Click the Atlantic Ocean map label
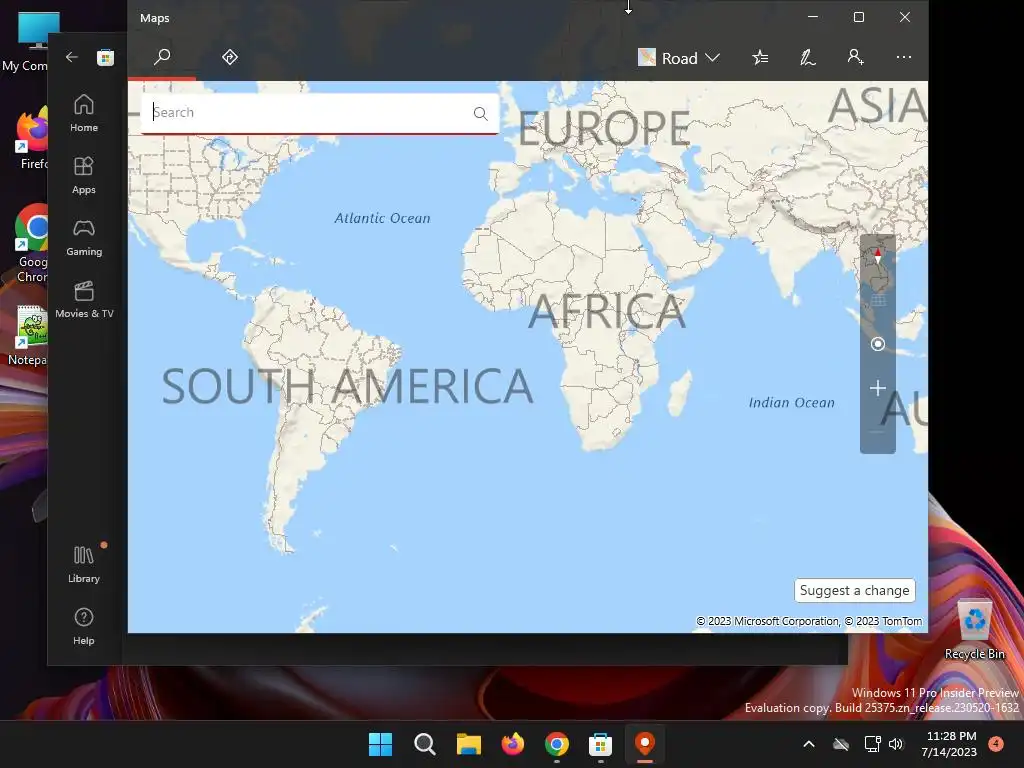The width and height of the screenshot is (1024, 768). coord(383,218)
